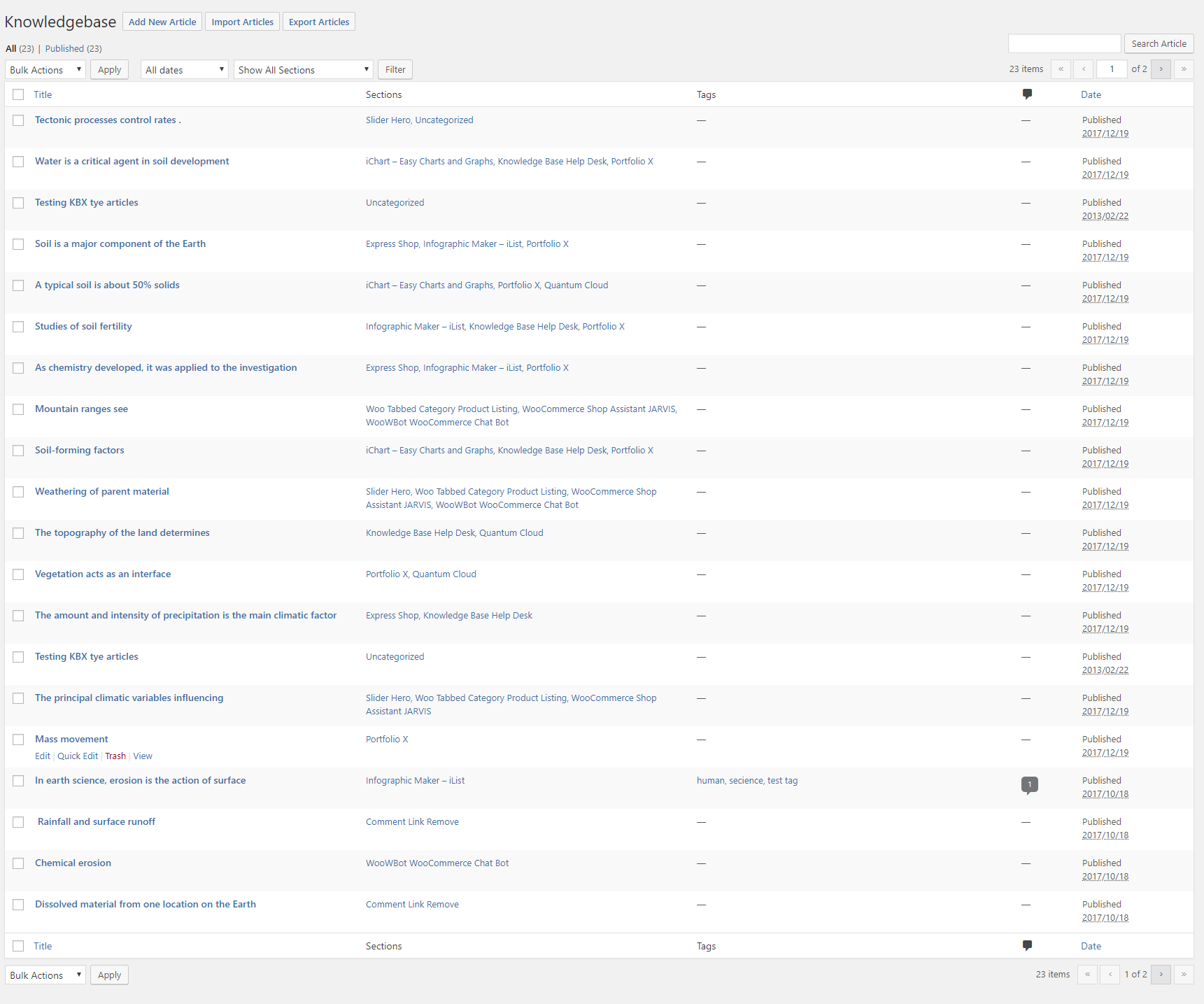Click the Add New Article button
1204x1004 pixels.
(x=162, y=22)
